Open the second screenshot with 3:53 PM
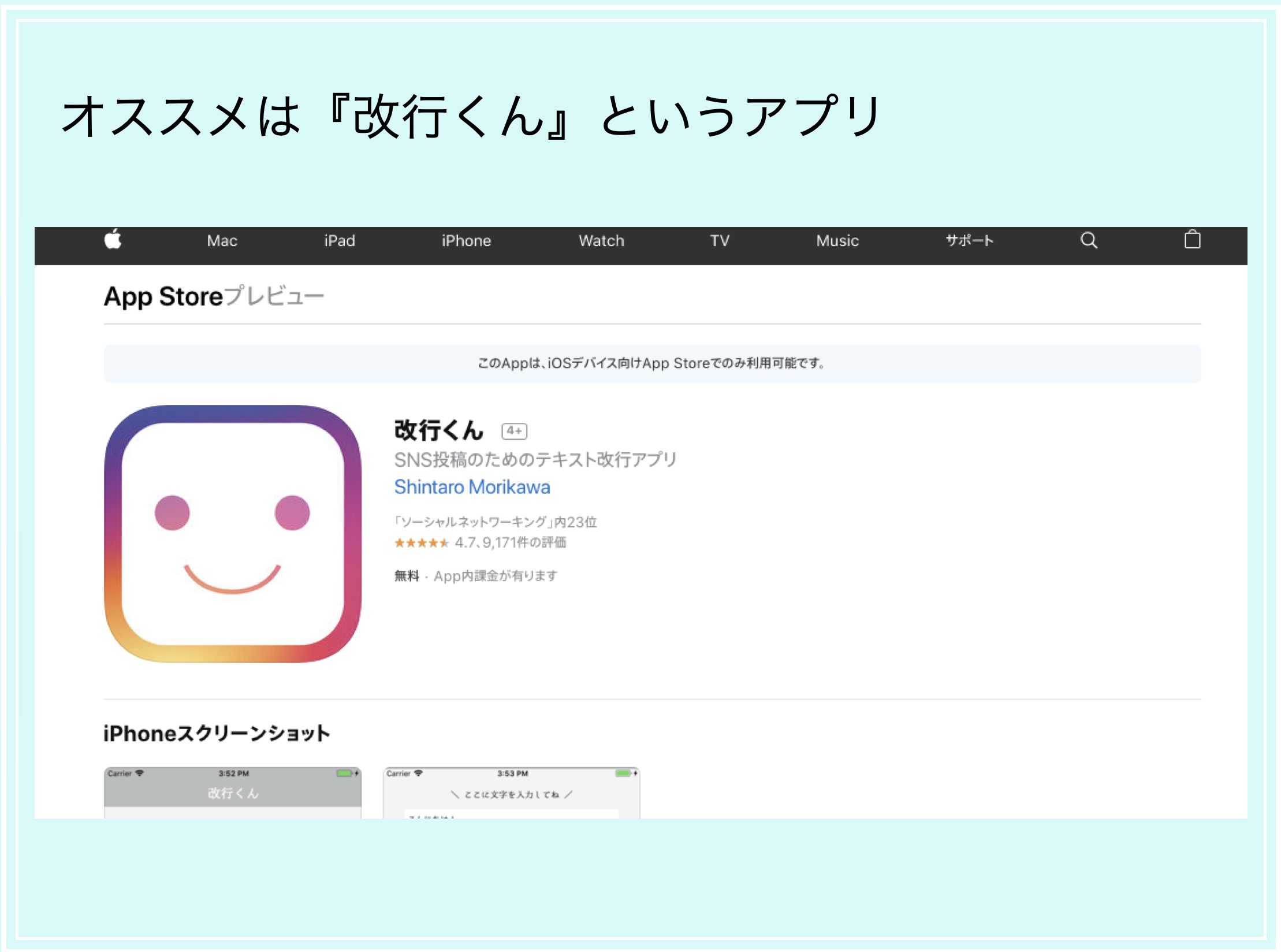 (x=512, y=793)
